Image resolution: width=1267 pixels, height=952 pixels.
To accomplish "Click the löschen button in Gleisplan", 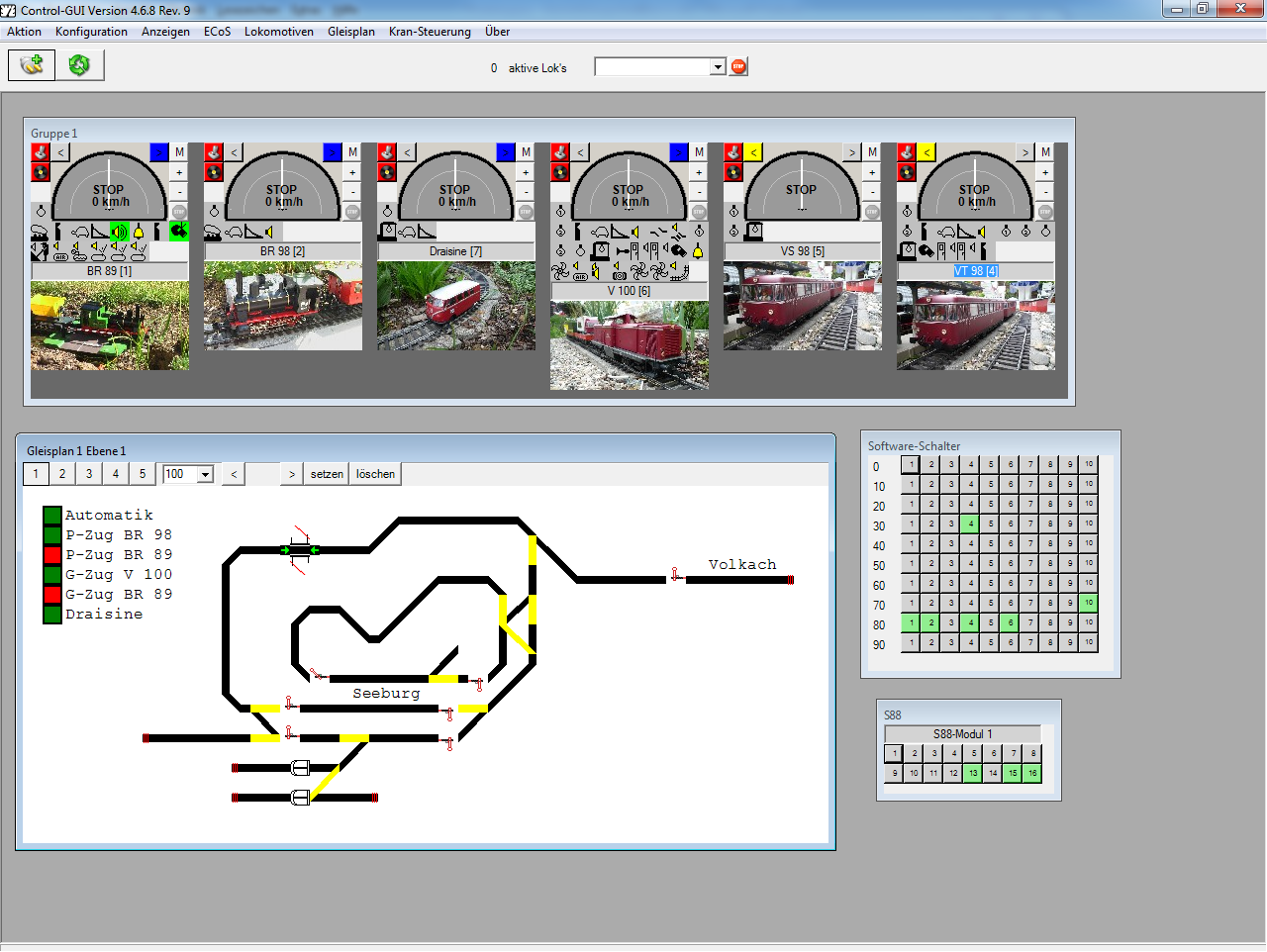I will pos(375,474).
